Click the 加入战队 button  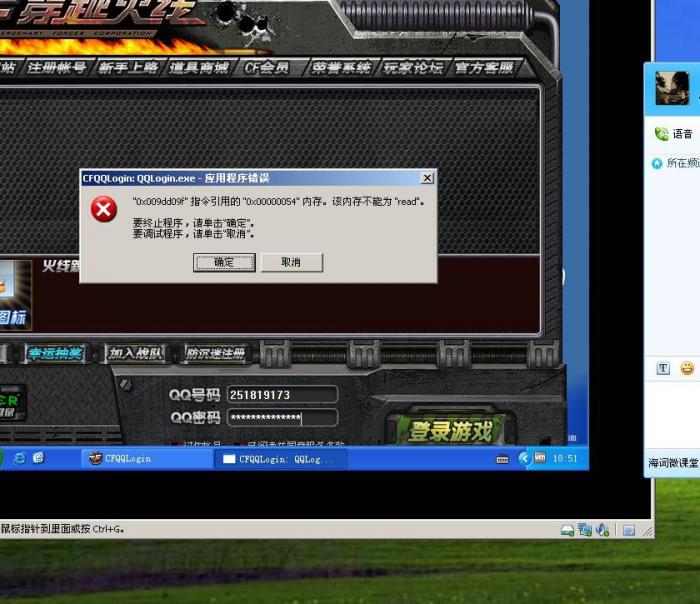[135, 354]
